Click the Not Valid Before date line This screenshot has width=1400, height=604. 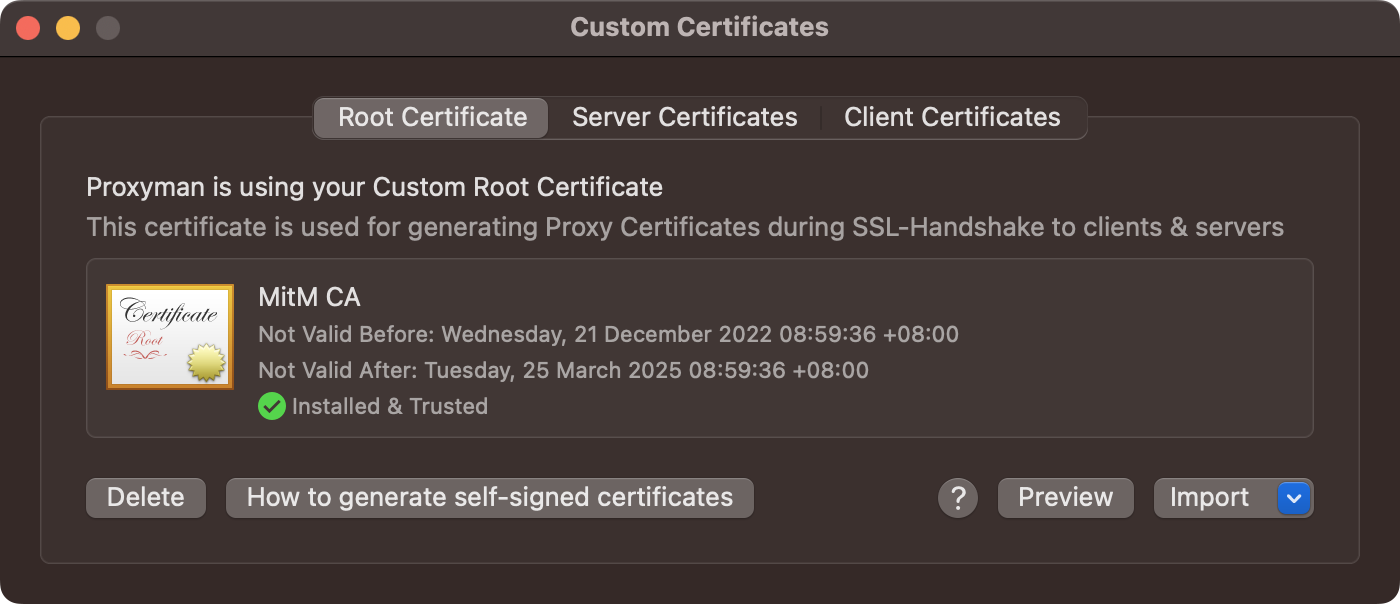click(608, 334)
